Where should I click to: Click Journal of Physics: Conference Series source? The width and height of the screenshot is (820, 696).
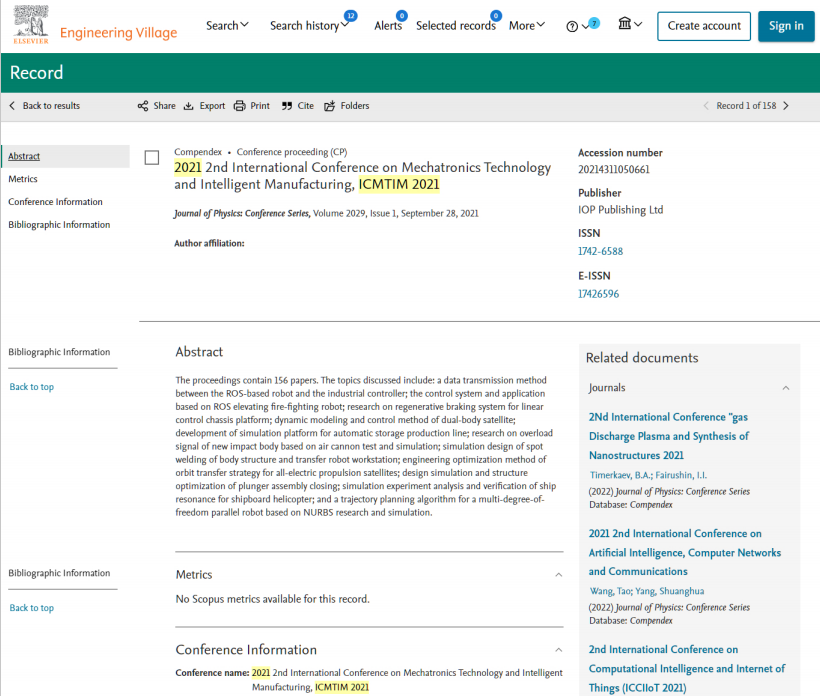pos(242,213)
